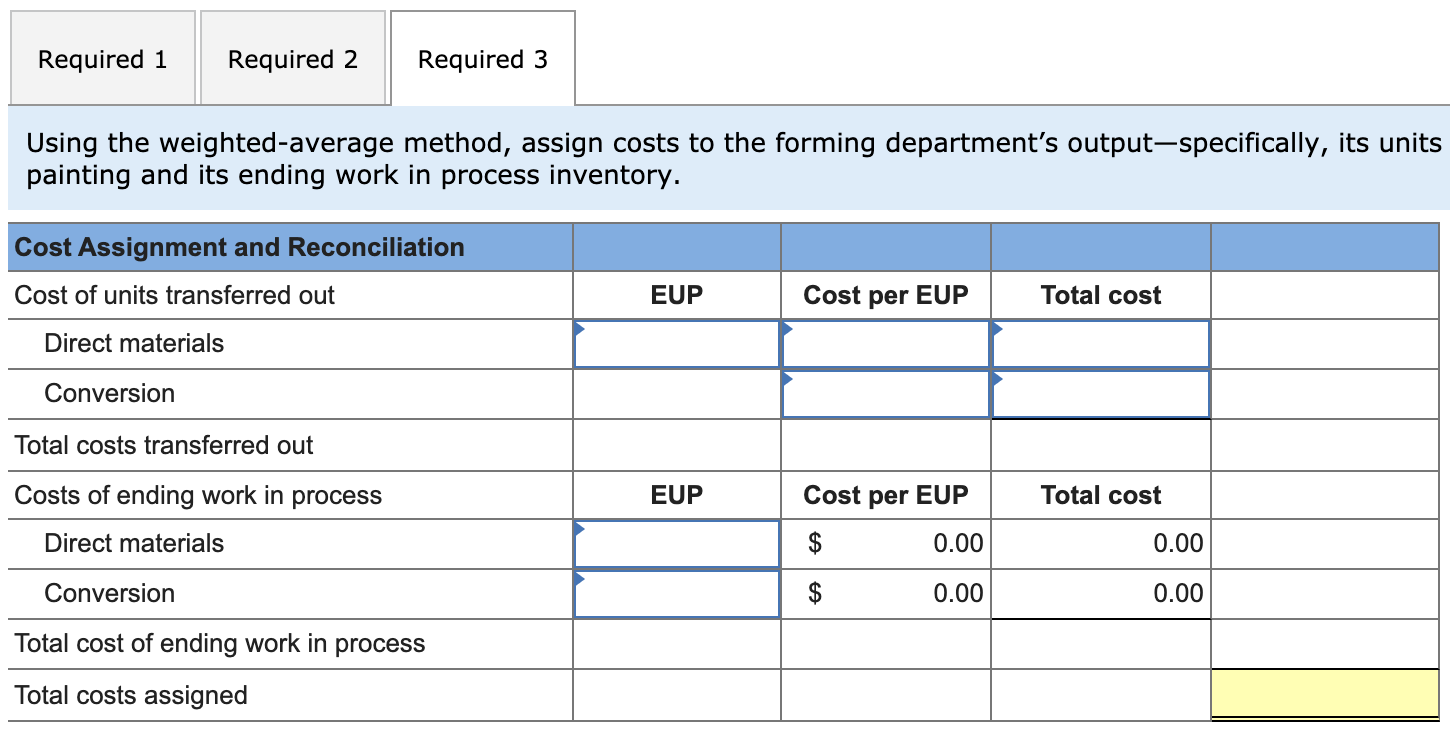Click the instruction banner about weighted-average method
The height and width of the screenshot is (732, 1450).
point(725,158)
